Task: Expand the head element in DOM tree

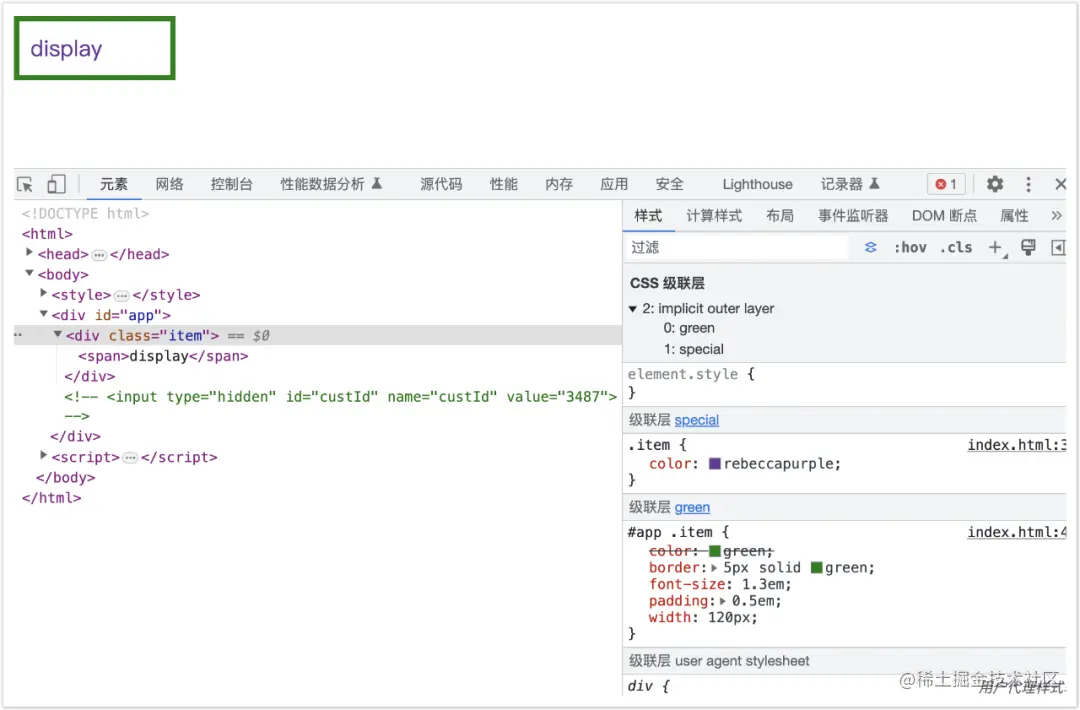Action: tap(29, 254)
